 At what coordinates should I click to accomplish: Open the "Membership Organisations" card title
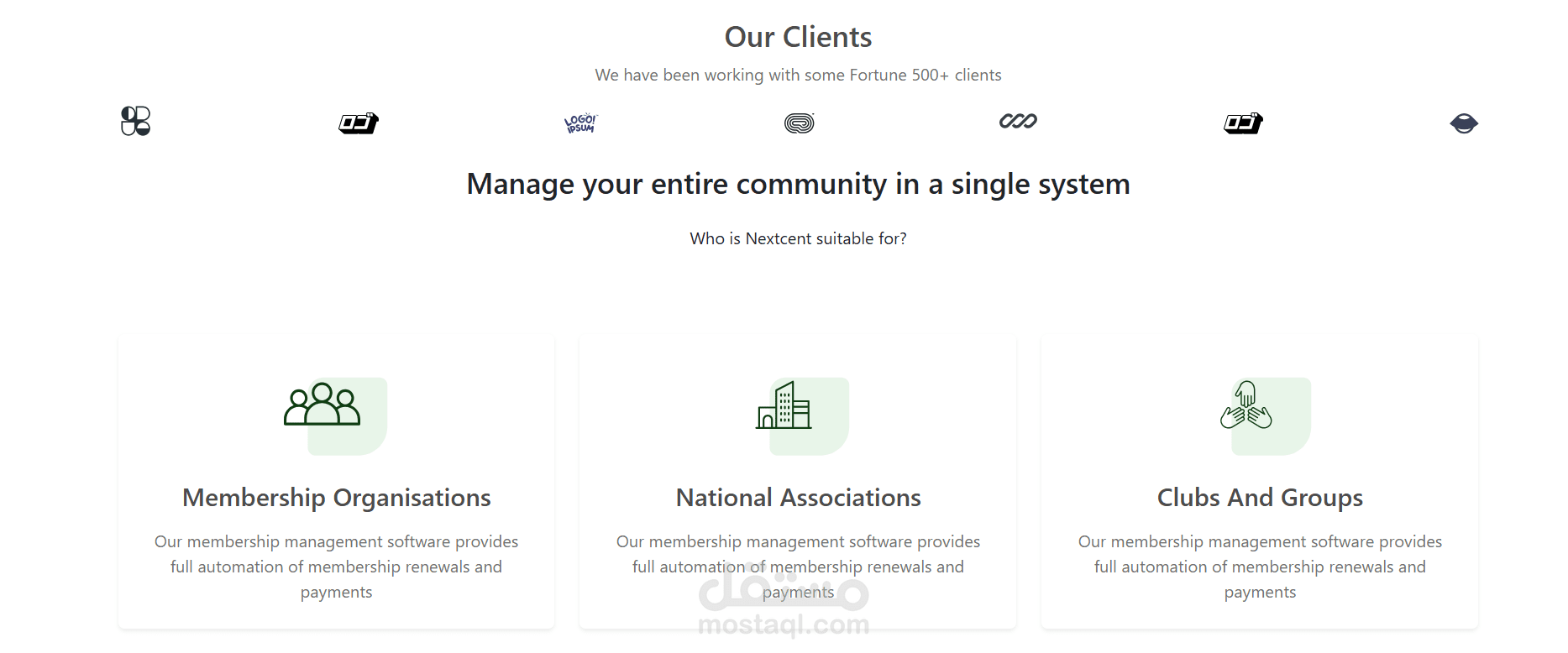click(x=336, y=498)
